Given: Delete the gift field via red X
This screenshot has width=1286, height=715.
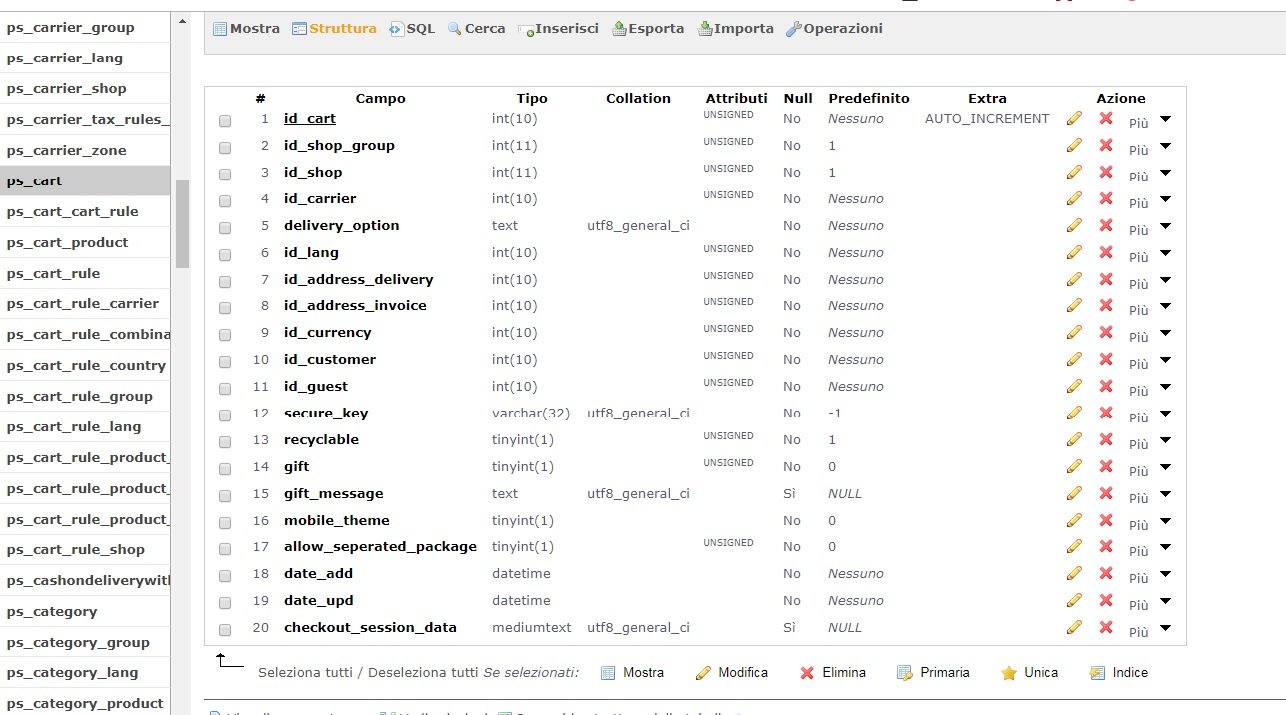Looking at the screenshot, I should (1106, 466).
